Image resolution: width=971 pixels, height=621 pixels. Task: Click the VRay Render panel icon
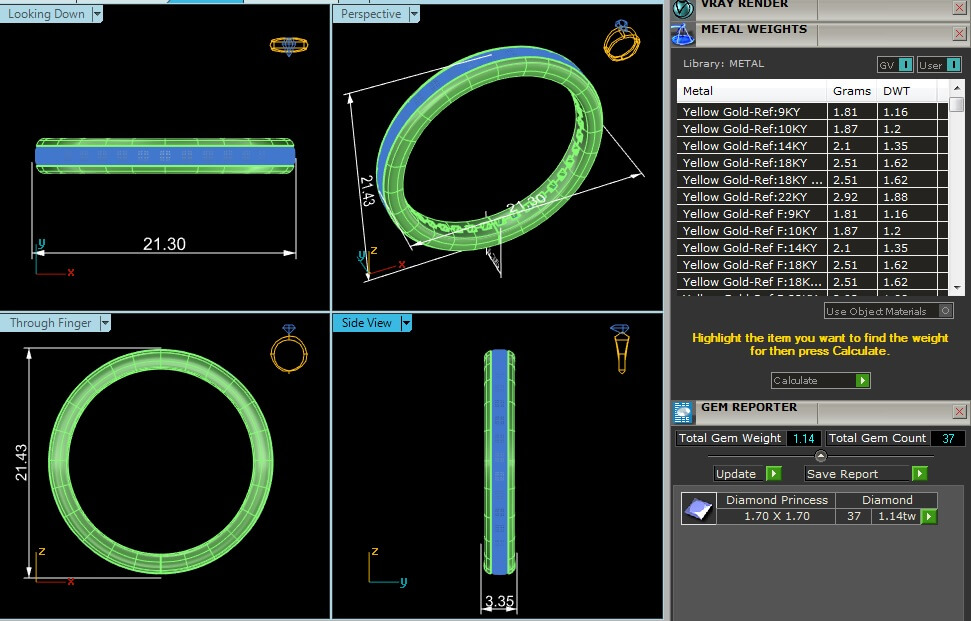tap(683, 8)
